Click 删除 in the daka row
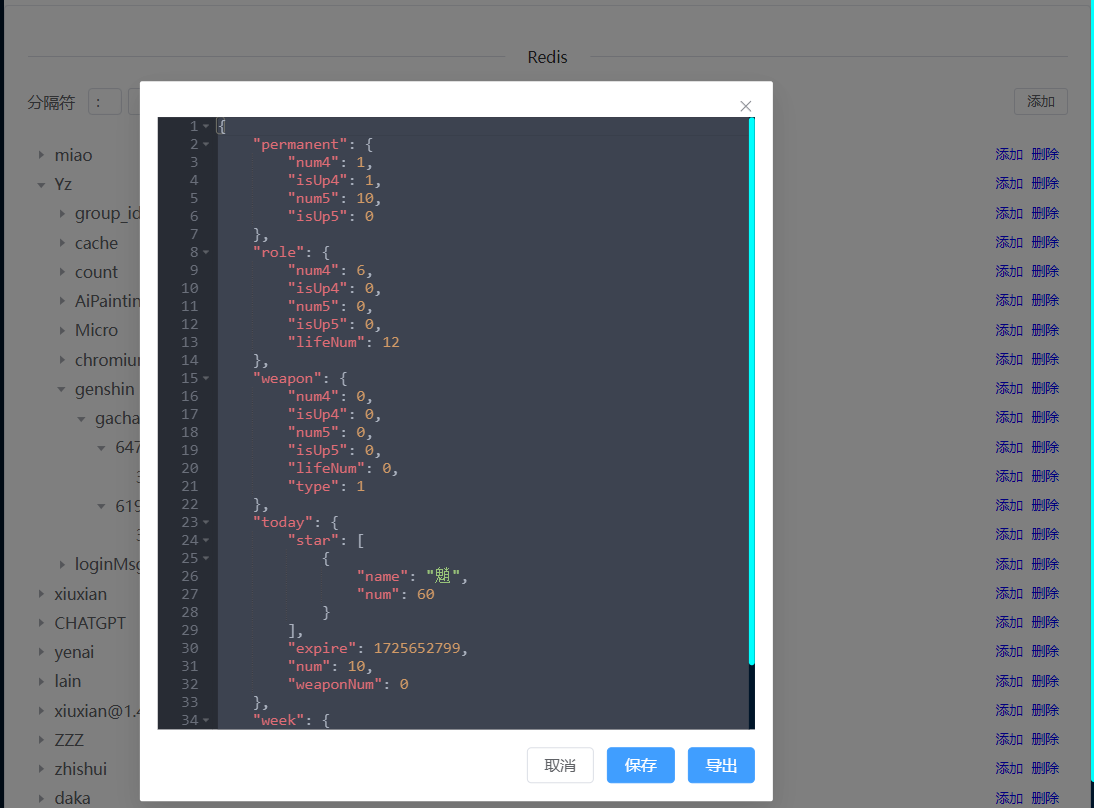Viewport: 1094px width, 808px height. [x=1045, y=798]
